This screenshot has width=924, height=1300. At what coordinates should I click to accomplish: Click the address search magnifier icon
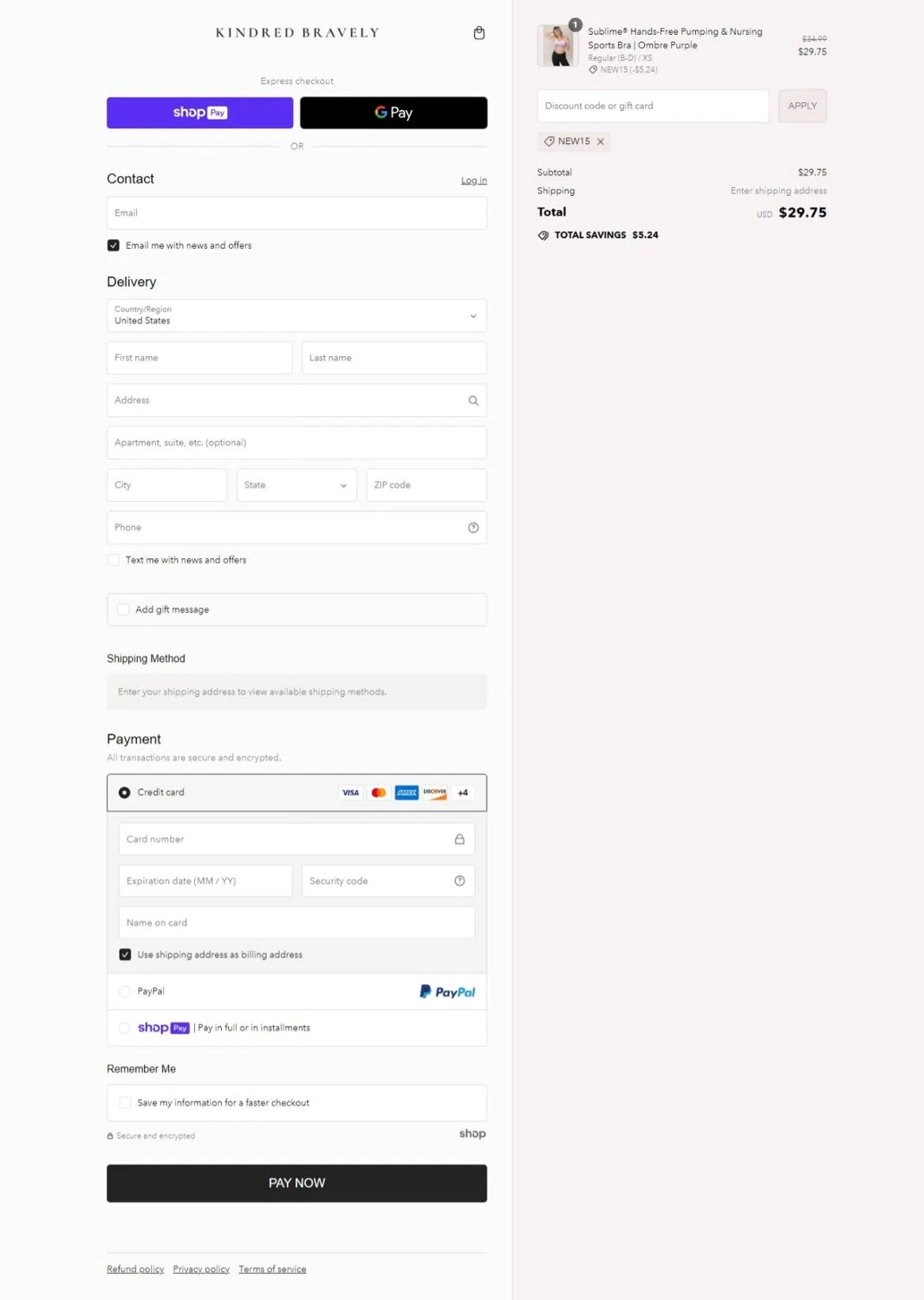coord(473,400)
